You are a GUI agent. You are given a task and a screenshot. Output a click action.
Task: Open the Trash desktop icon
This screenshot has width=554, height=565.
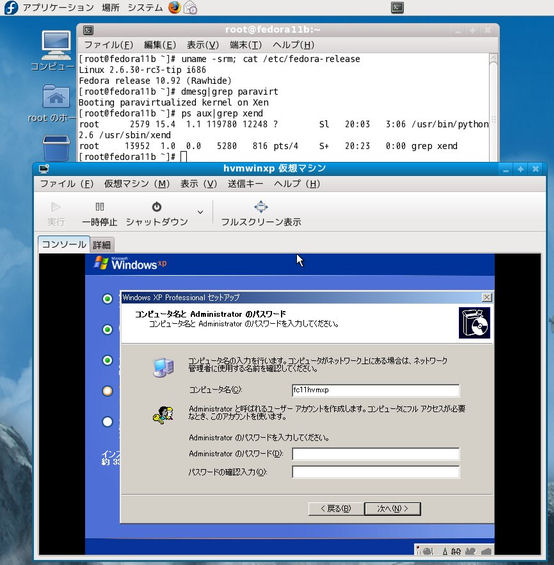pos(56,148)
